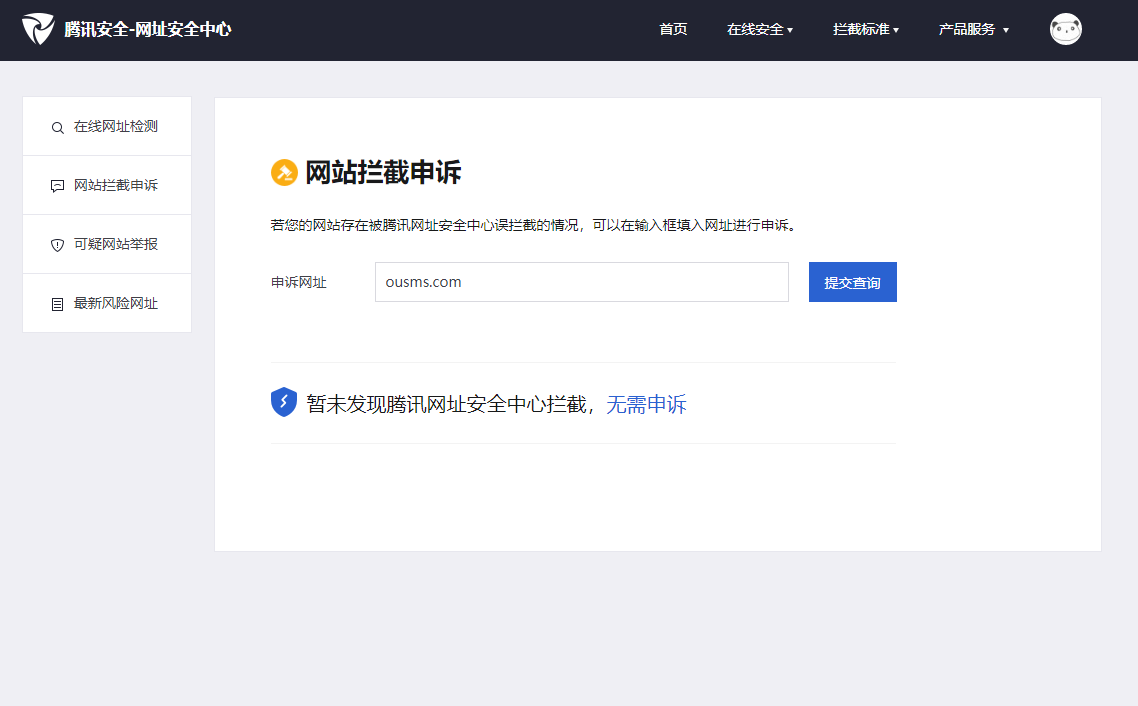Click 腾讯安全-网址安全中心 site title

147,29
